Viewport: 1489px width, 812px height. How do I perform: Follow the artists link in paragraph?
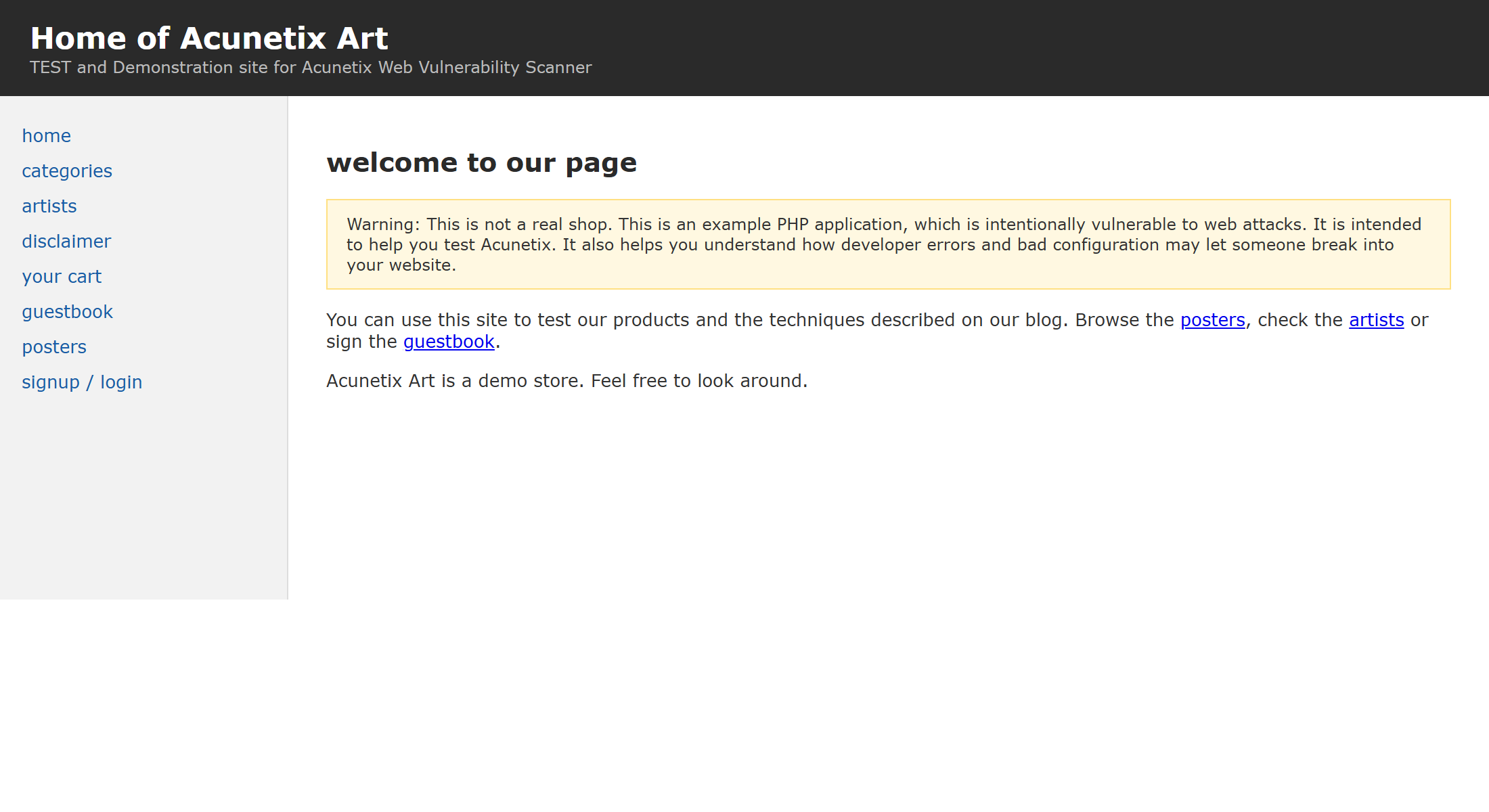click(1377, 320)
